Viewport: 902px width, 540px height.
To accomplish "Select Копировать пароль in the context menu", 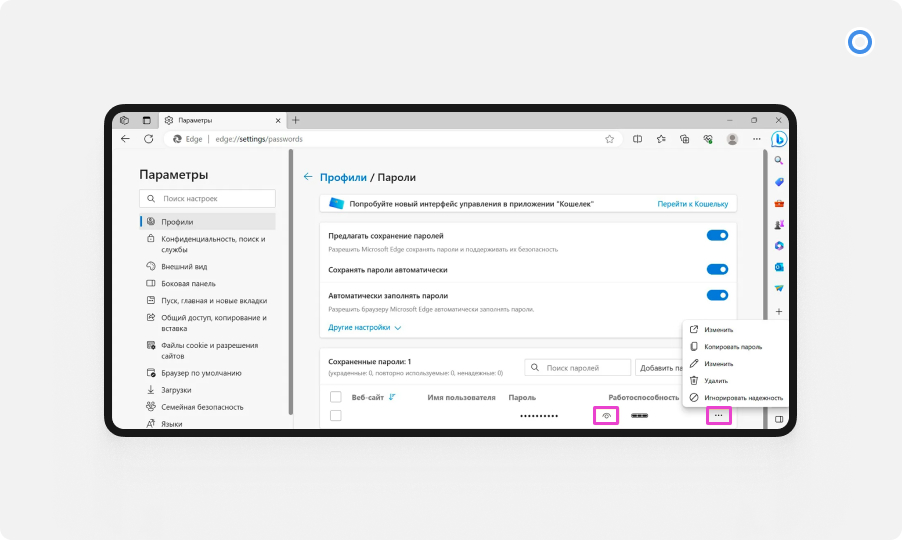I will [732, 347].
